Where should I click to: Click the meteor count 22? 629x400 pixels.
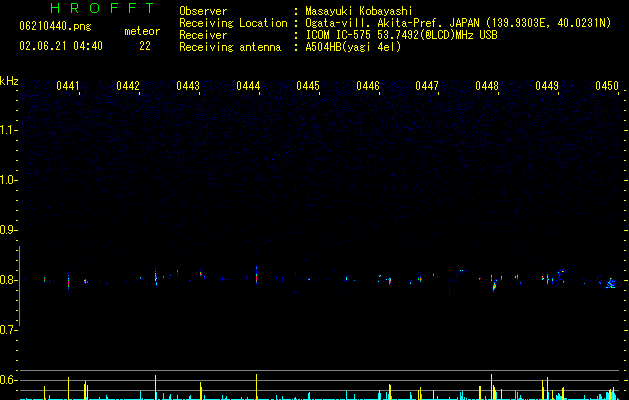(x=145, y=46)
